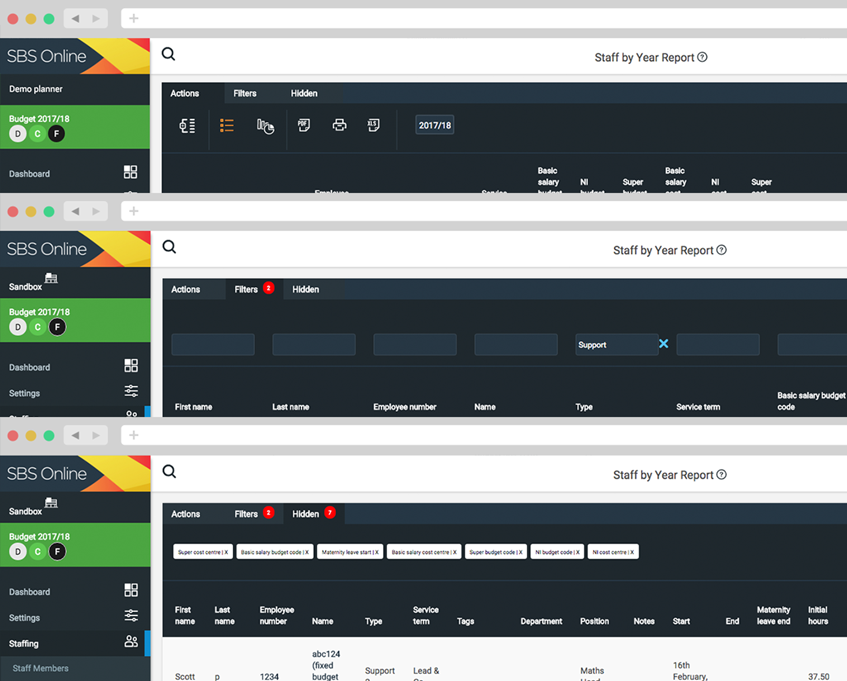Viewport: 847px width, 681px height.
Task: Clear the Support type filter
Action: [664, 343]
